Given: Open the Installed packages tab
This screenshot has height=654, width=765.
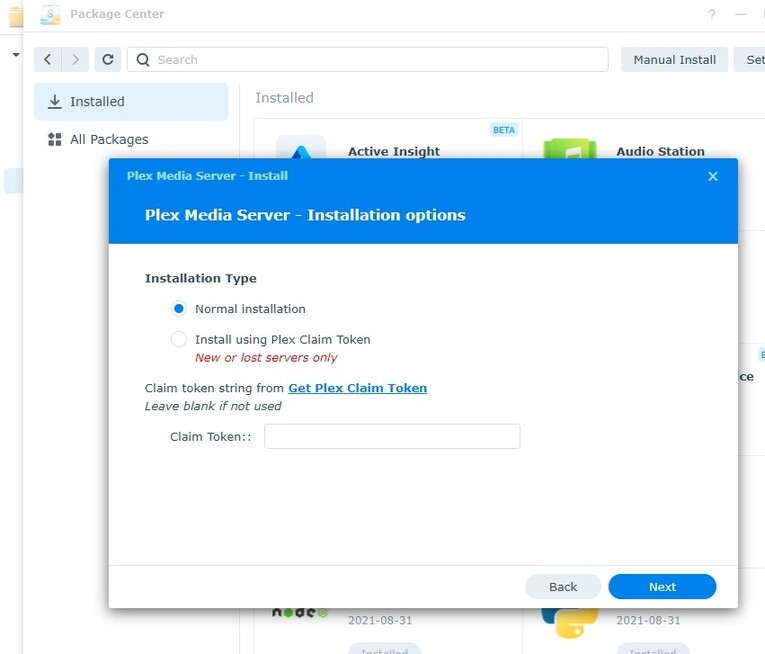Looking at the screenshot, I should [x=131, y=102].
